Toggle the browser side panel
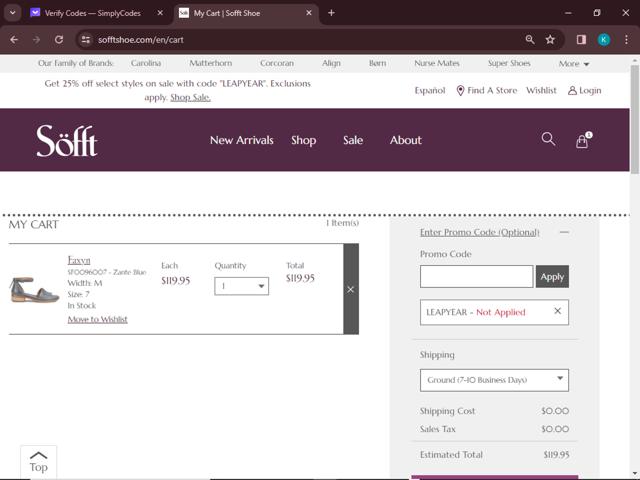The height and width of the screenshot is (480, 640). pos(581,40)
